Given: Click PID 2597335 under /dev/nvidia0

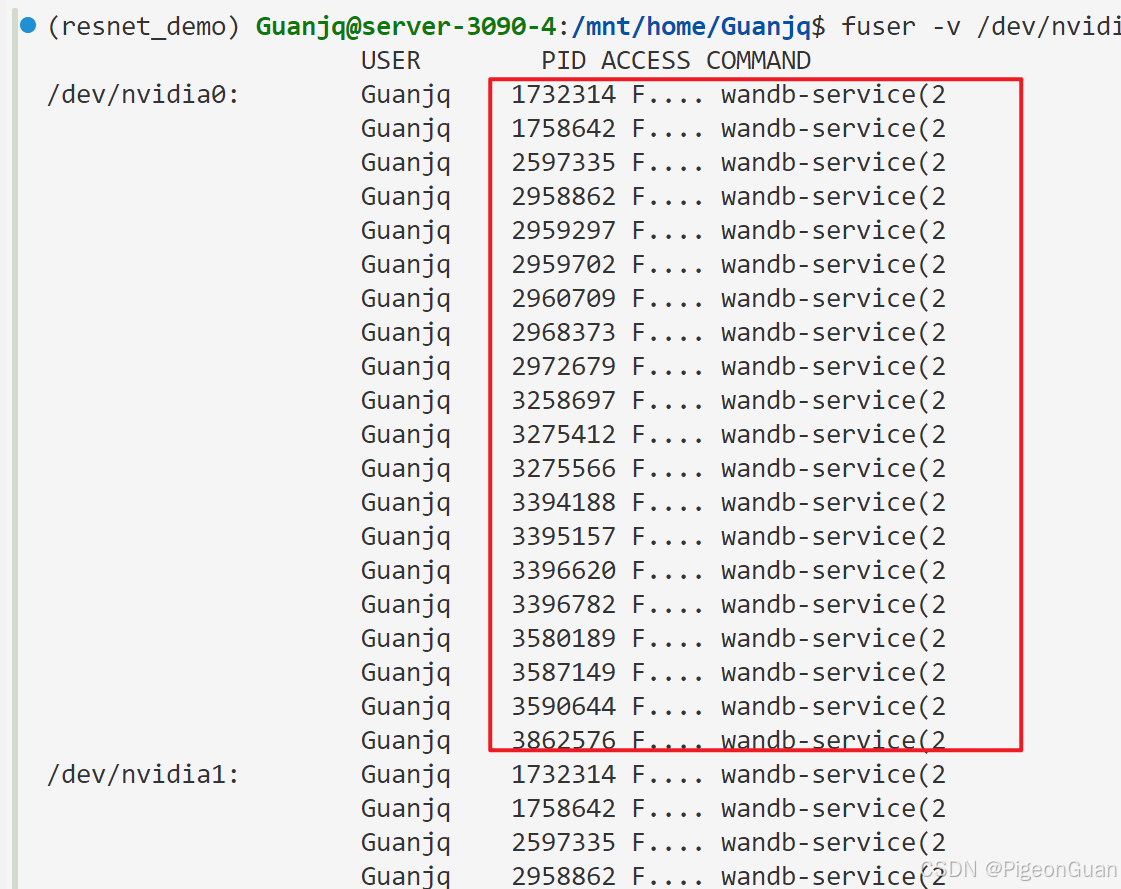Looking at the screenshot, I should [563, 162].
